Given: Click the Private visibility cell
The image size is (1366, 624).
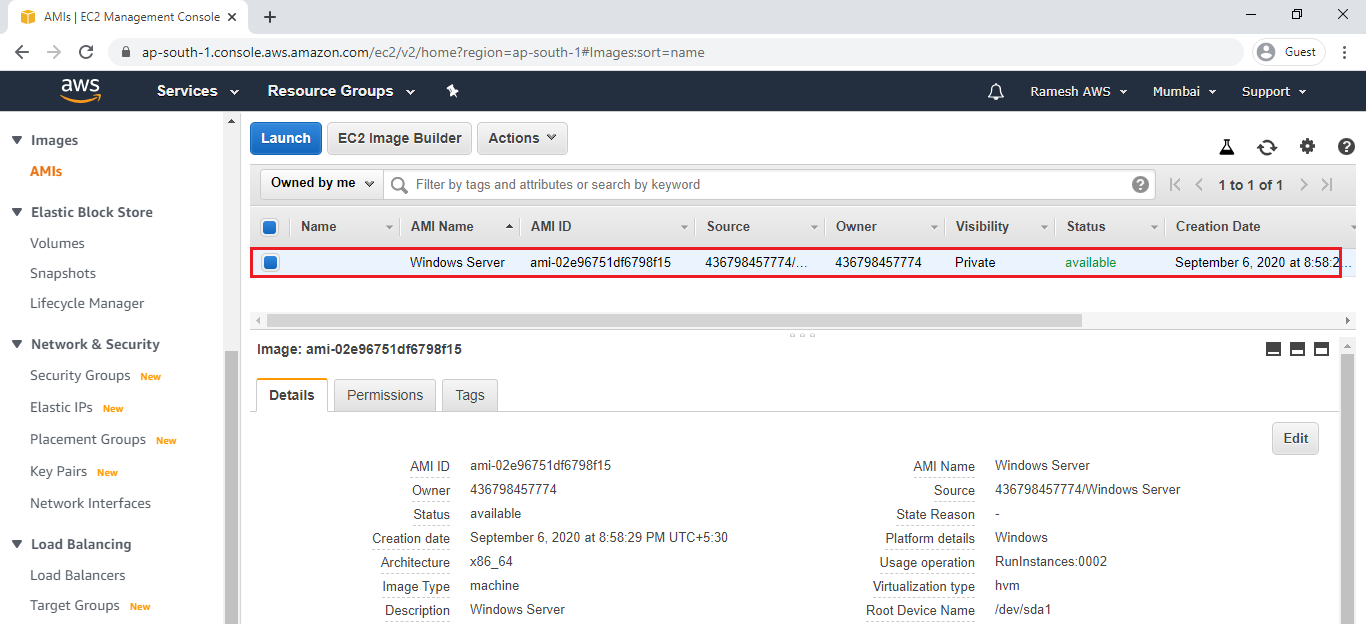Looking at the screenshot, I should tap(975, 262).
